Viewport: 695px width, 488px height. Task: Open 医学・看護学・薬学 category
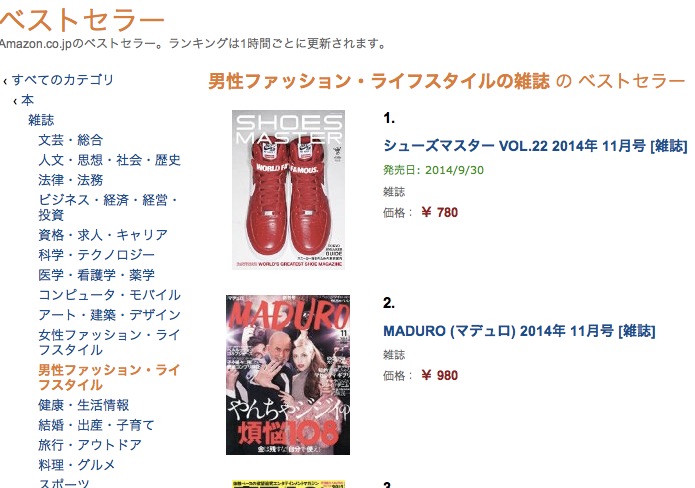click(97, 275)
